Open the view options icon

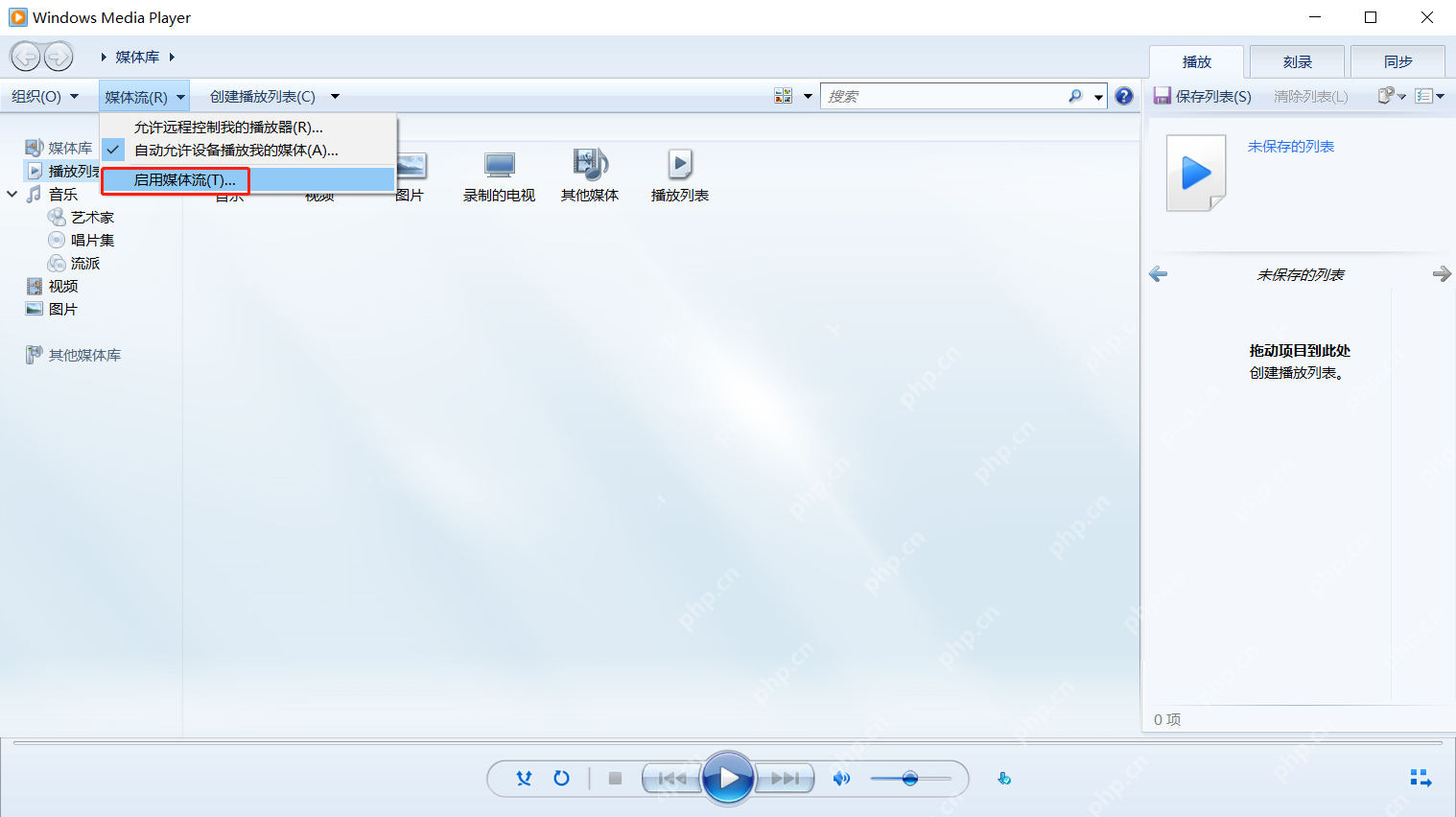point(784,96)
